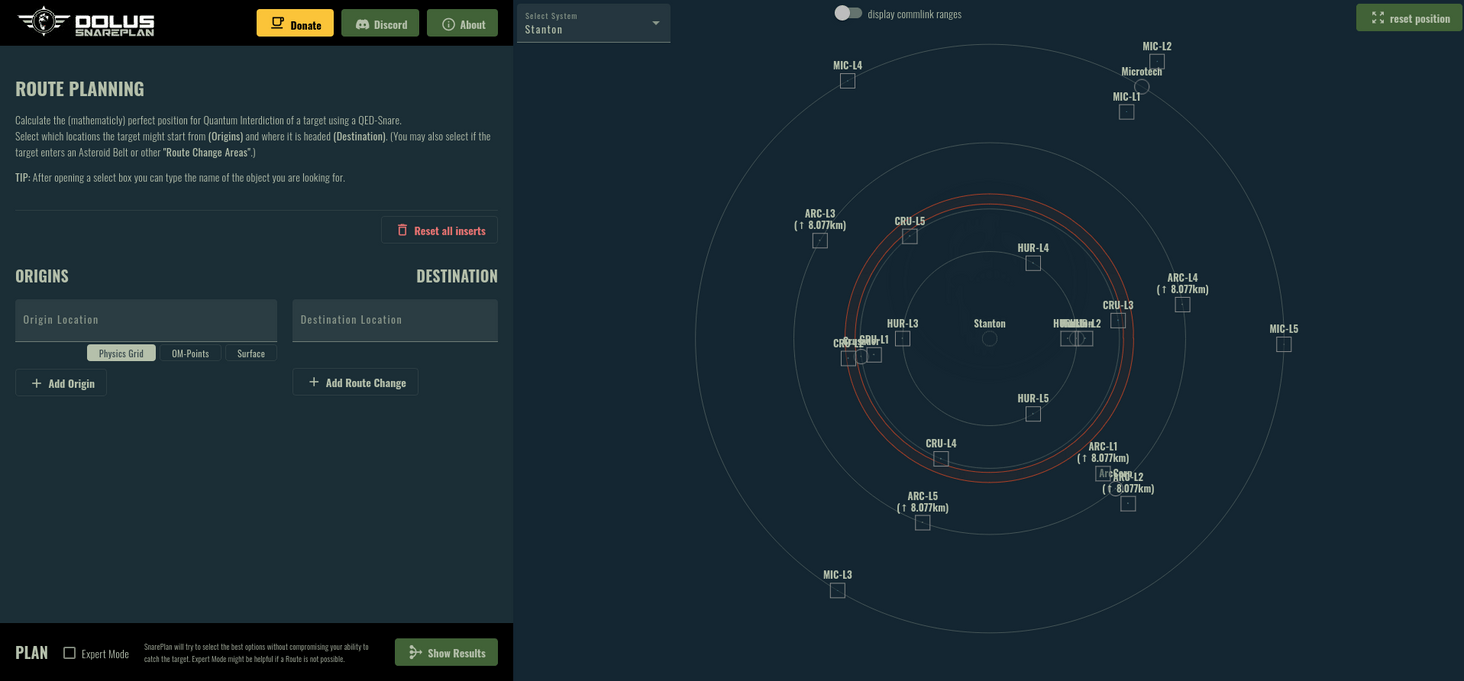Click the Stanton star at the center
Screen dimensions: 1464x681
(989, 339)
